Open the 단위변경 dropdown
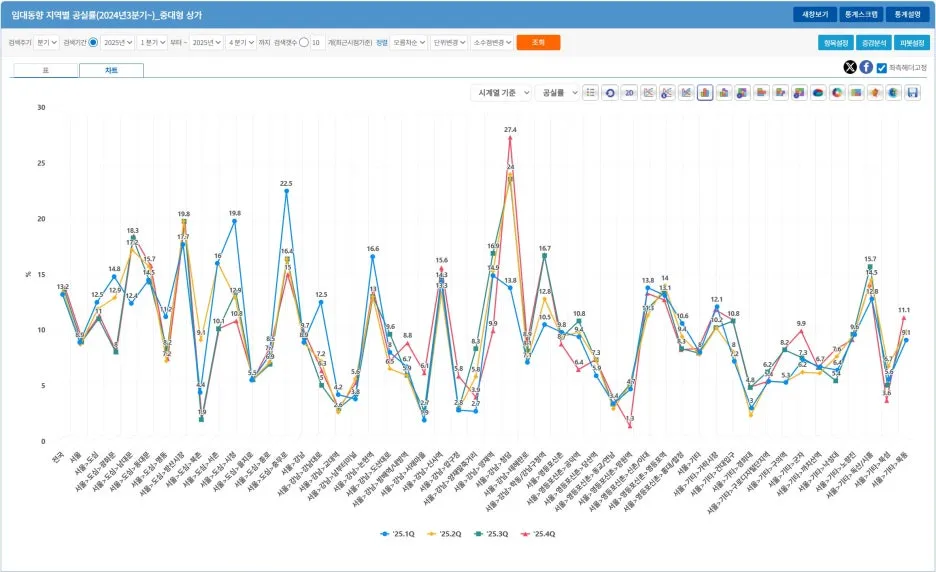Image resolution: width=936 pixels, height=572 pixels. click(449, 42)
